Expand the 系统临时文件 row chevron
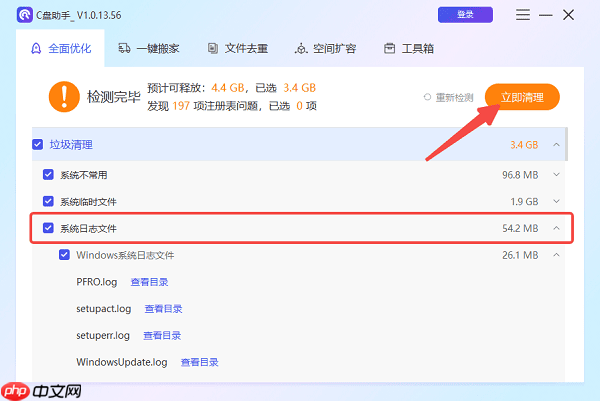Screen dimensions: 600x401 click(556, 201)
